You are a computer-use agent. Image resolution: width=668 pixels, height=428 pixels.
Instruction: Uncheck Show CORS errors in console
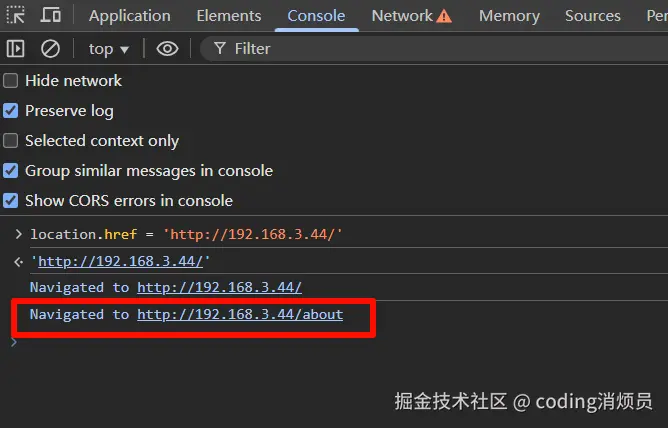(x=11, y=201)
